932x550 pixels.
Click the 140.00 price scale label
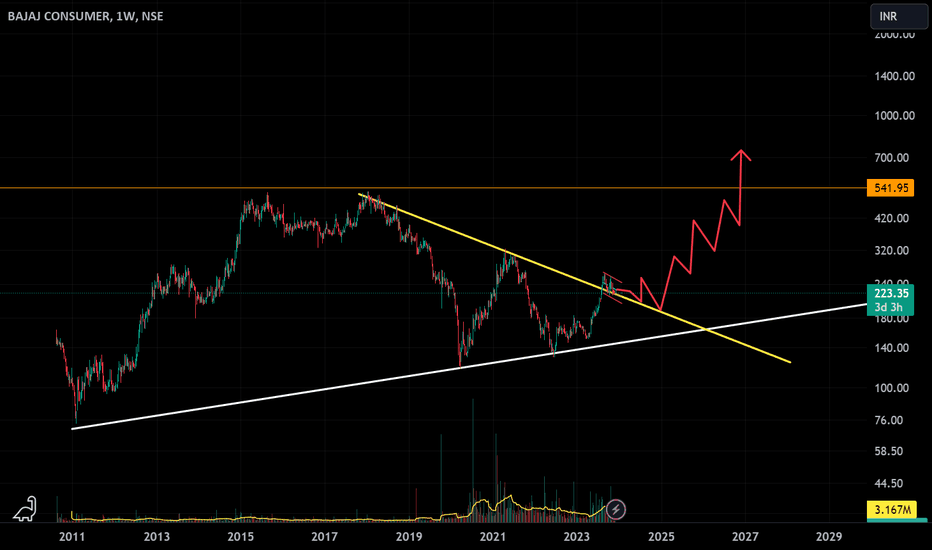(892, 348)
